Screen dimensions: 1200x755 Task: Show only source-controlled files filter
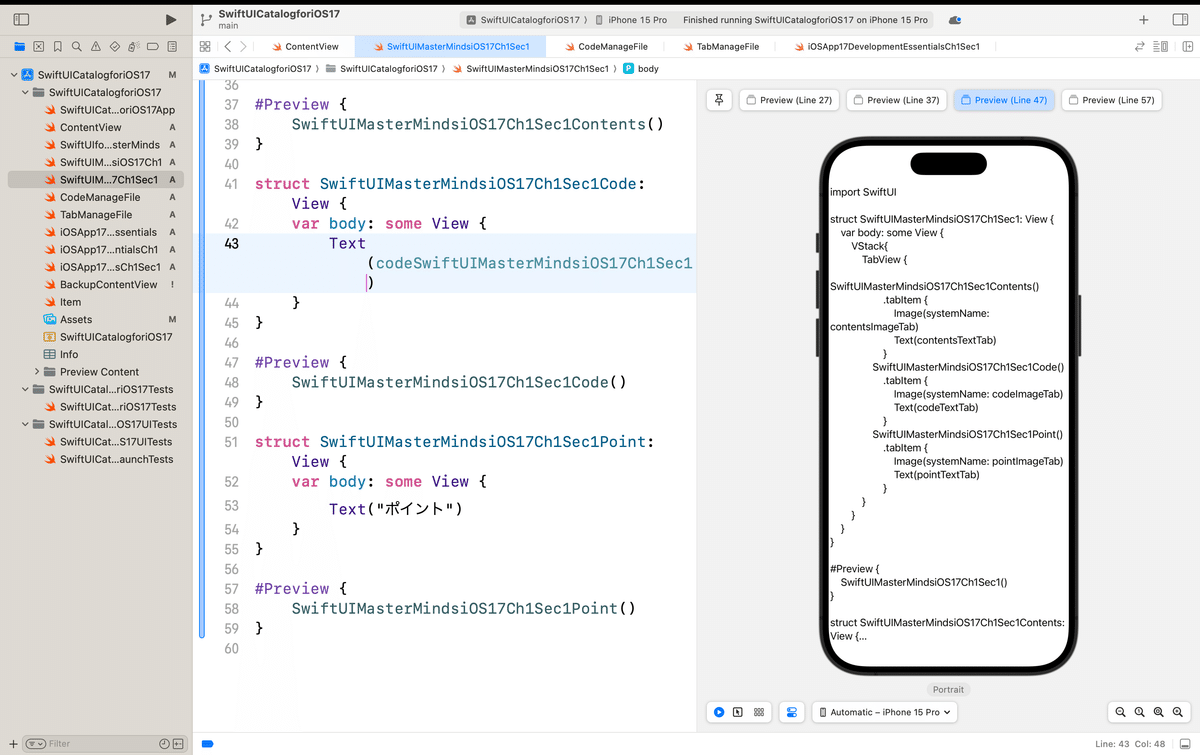pos(178,744)
